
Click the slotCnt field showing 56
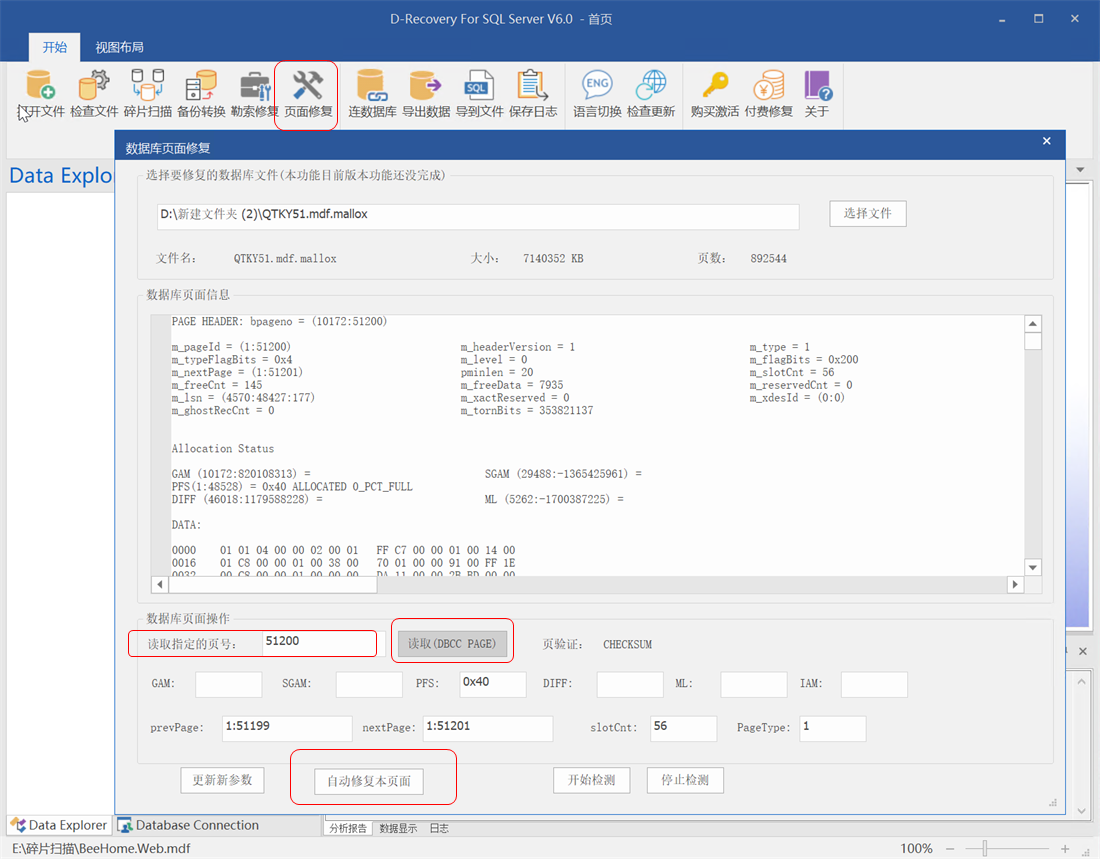[684, 728]
